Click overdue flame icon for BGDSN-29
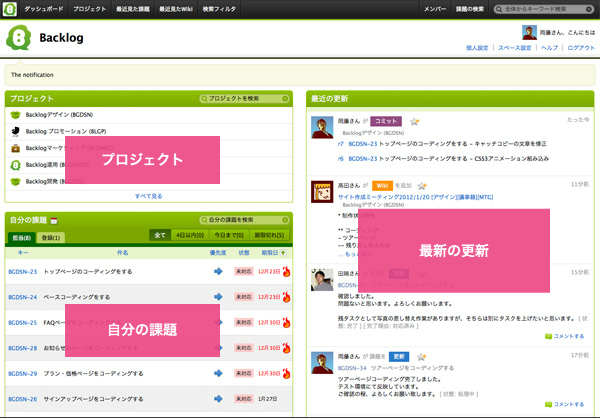Viewport: 600px width, 418px height. pyautogui.click(x=286, y=373)
